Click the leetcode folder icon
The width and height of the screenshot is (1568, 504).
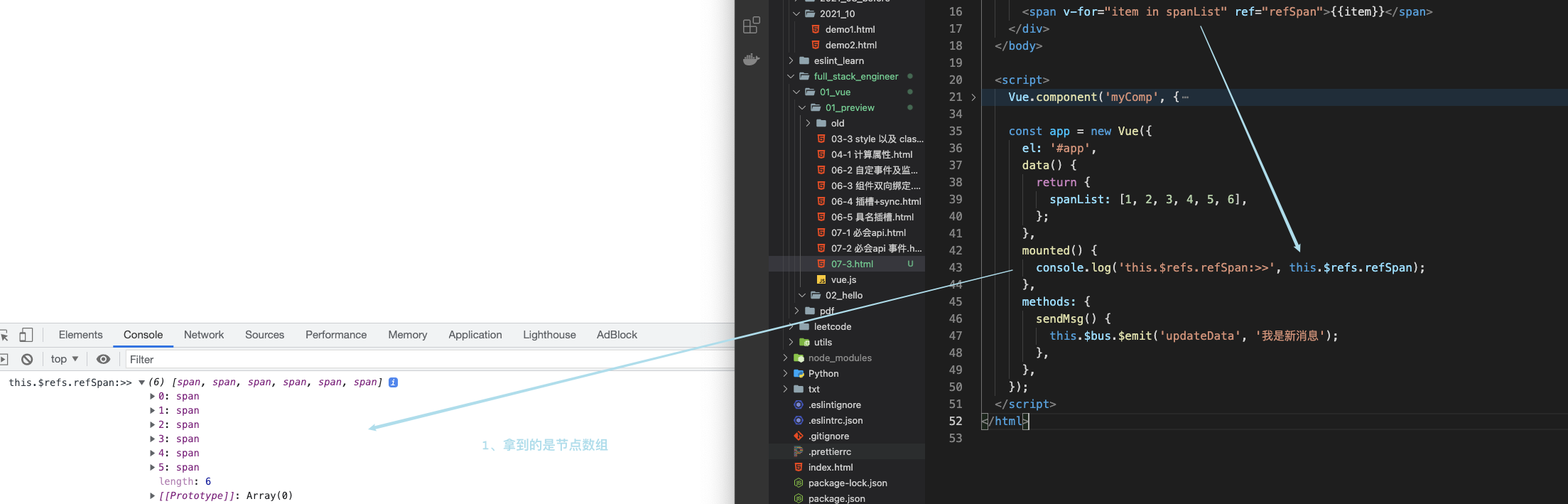804,326
